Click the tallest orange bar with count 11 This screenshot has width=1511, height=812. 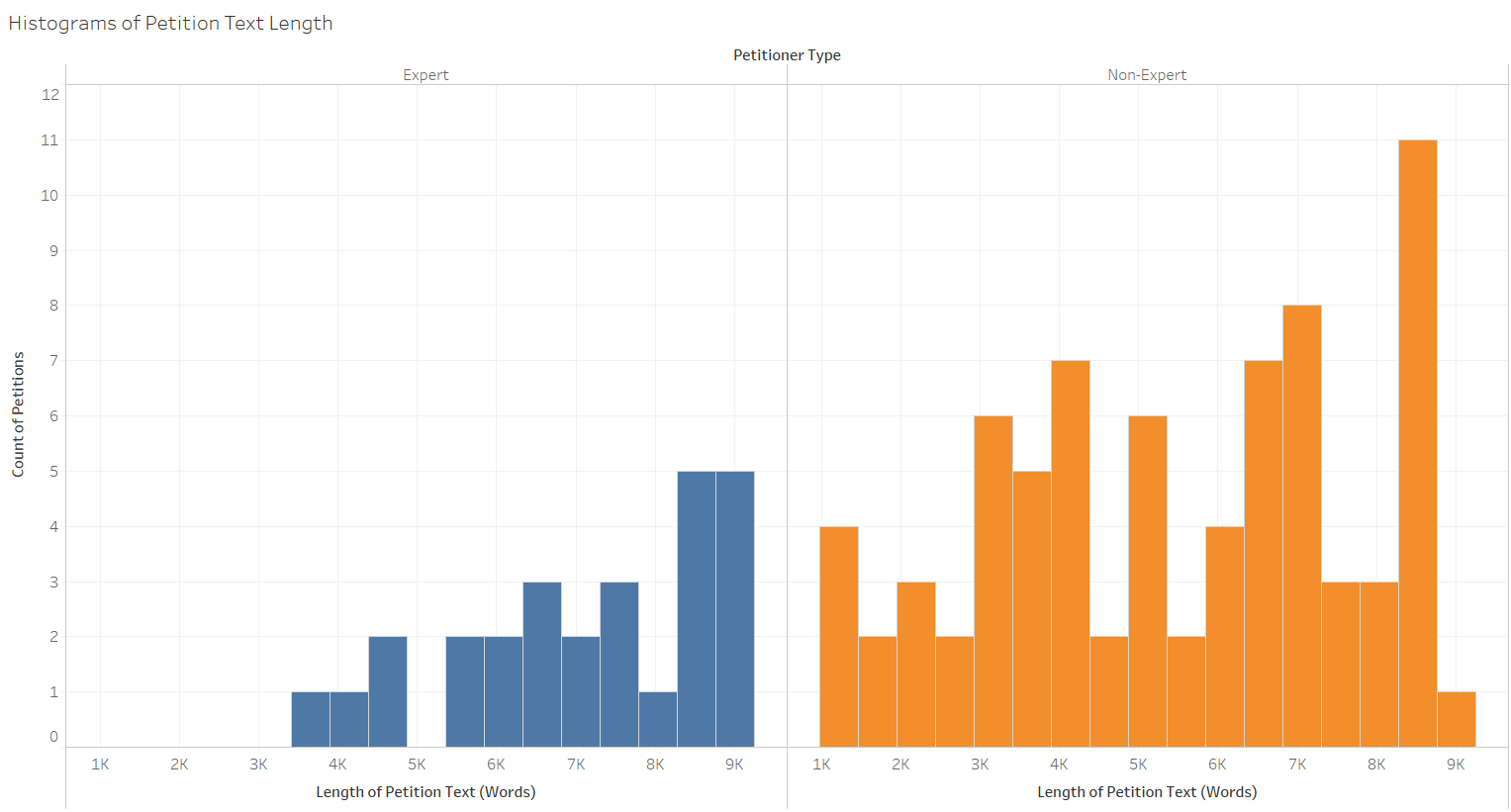click(1417, 443)
